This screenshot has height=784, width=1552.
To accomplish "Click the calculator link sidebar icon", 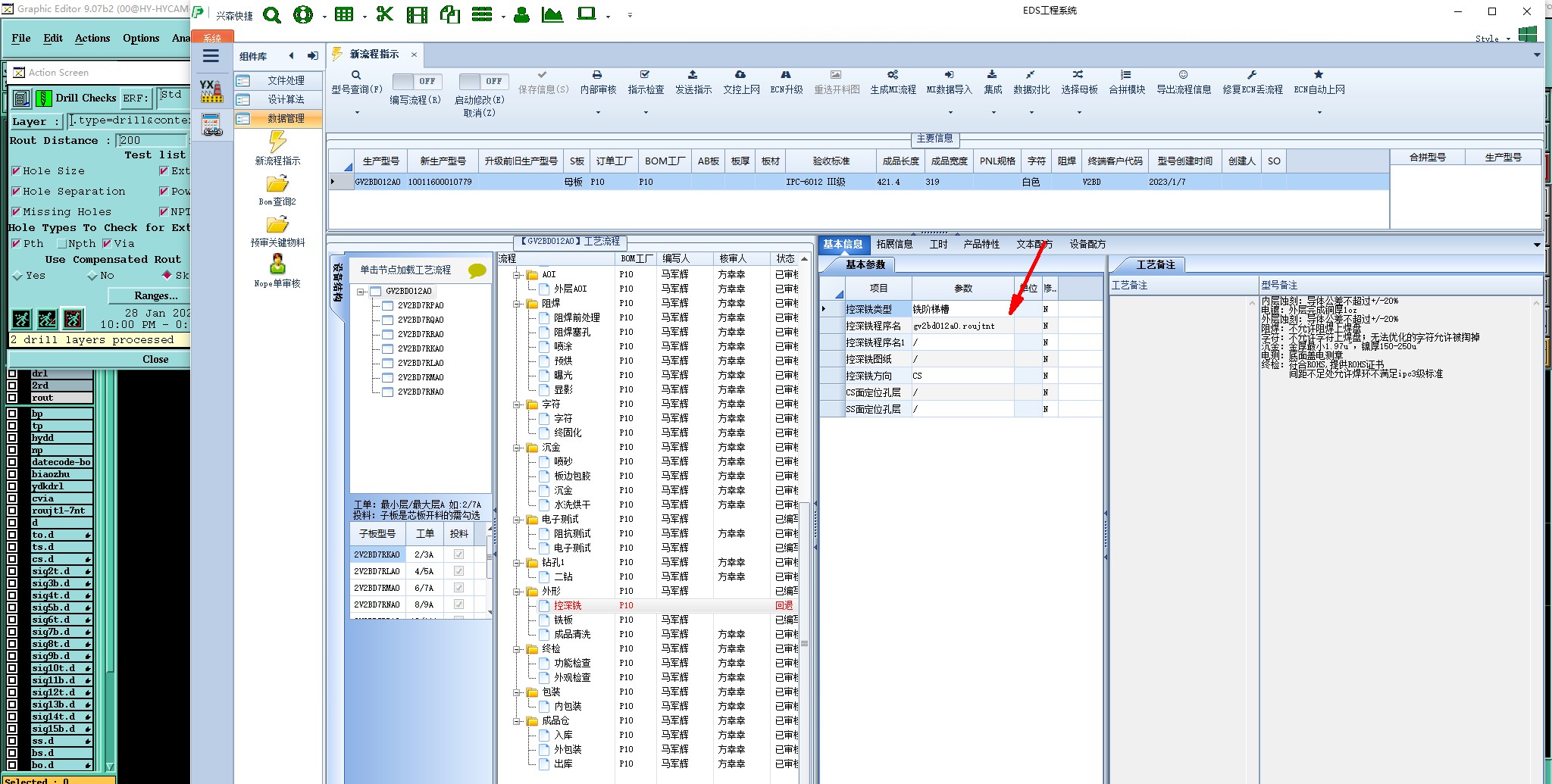I will click(212, 125).
